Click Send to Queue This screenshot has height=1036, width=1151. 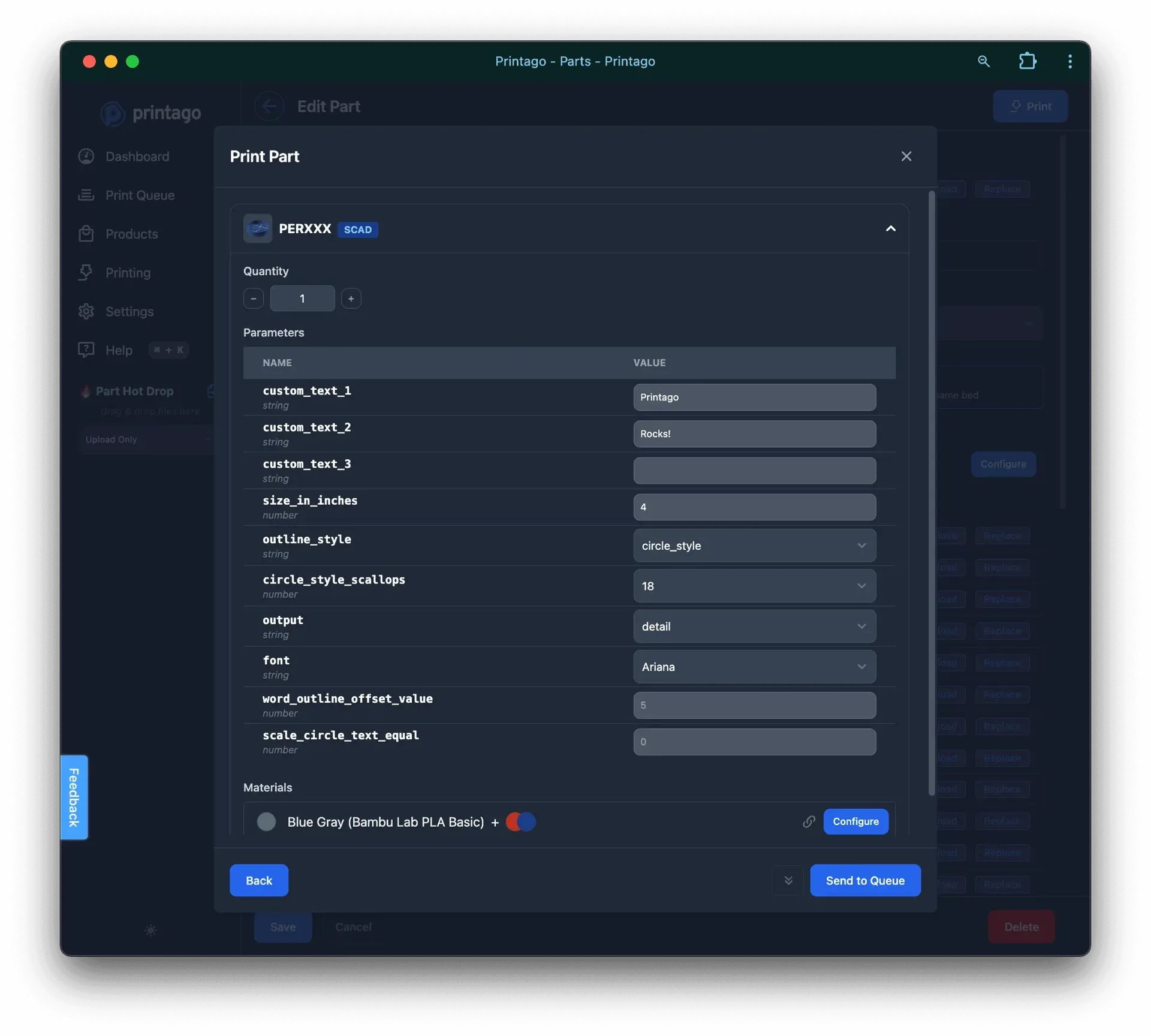coord(865,880)
